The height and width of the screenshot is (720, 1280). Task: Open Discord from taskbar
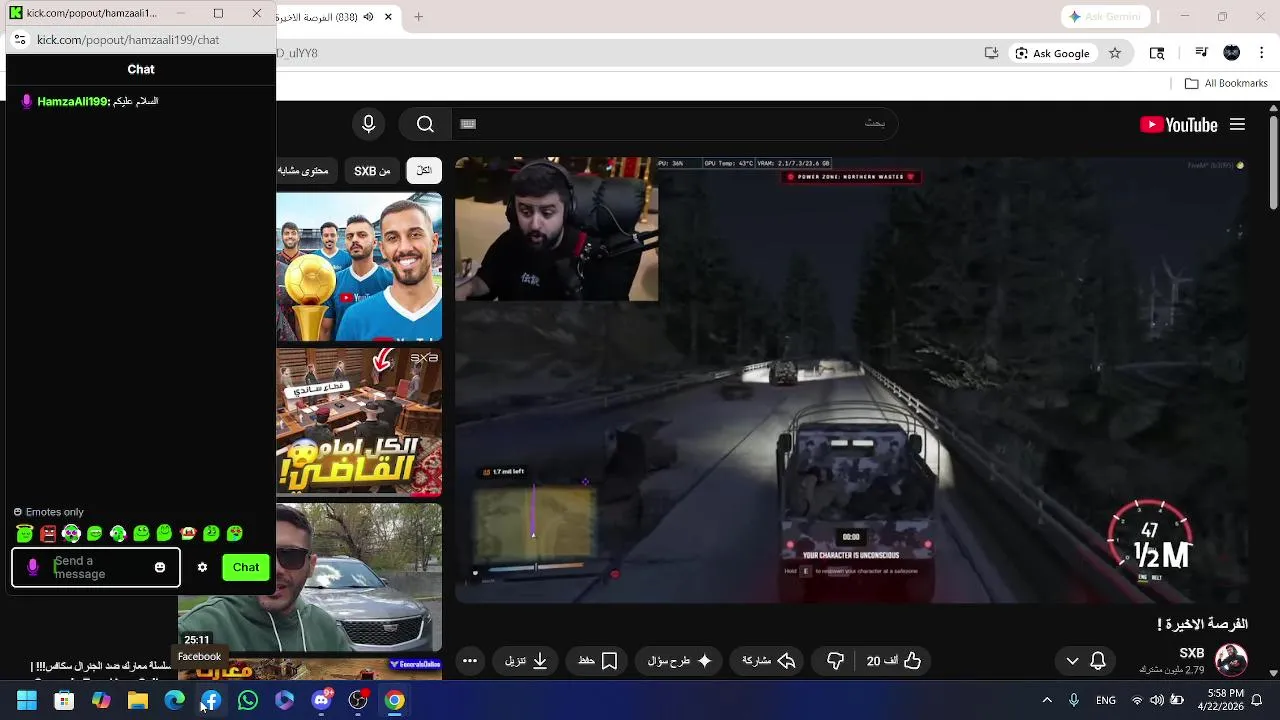[321, 700]
